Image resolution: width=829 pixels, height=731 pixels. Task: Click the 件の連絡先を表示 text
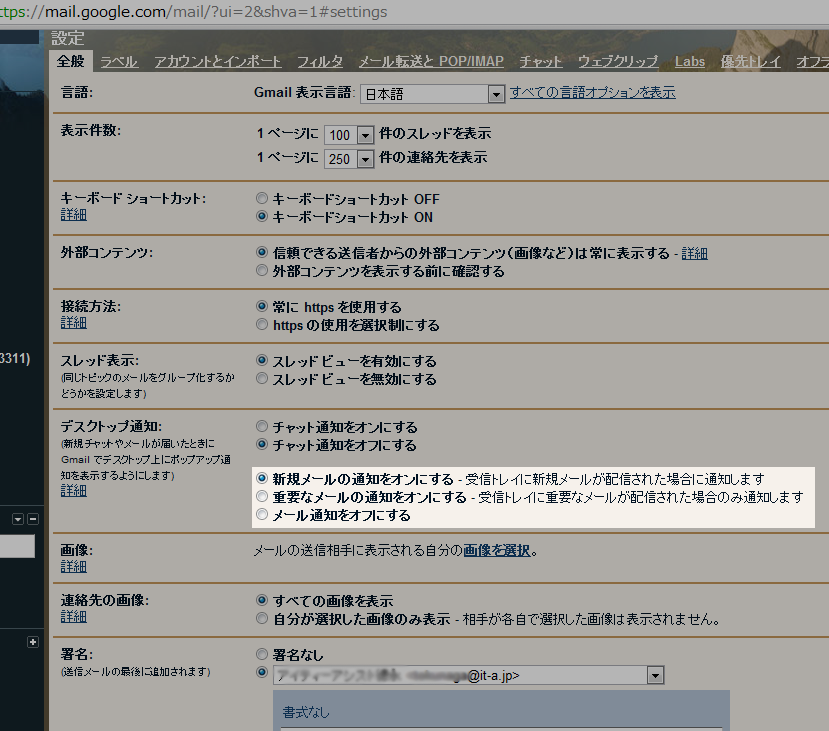point(433,158)
